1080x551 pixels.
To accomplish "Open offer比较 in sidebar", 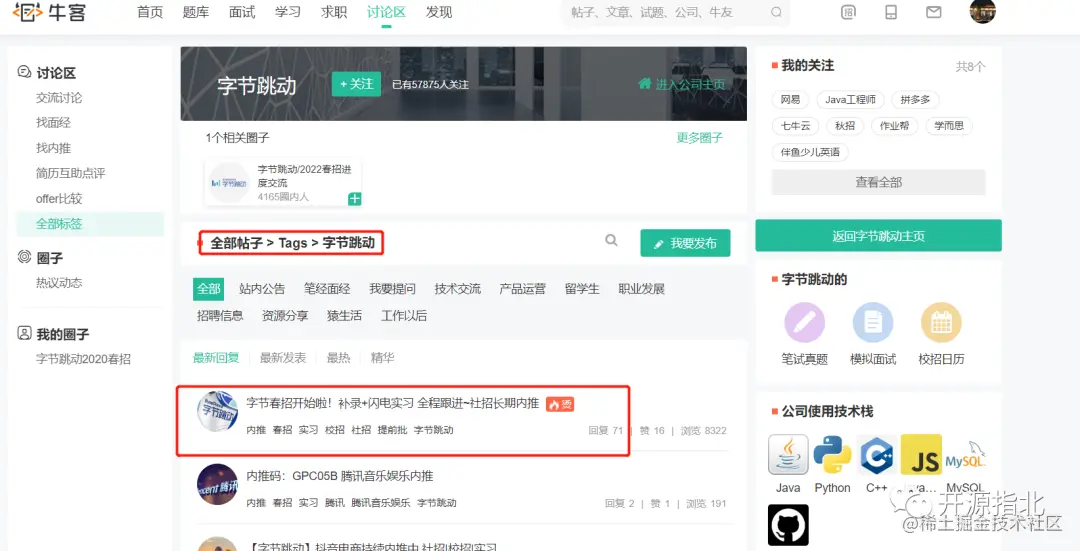I will tap(59, 198).
